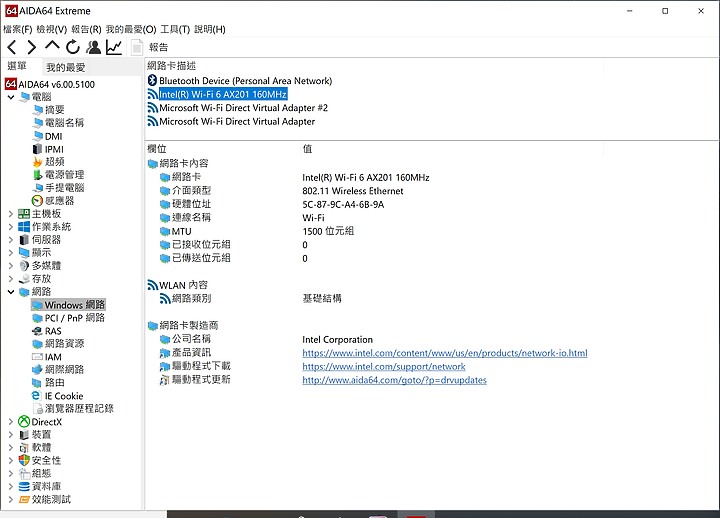Collapse the 網路 tree node
This screenshot has width=720, height=518.
(11, 292)
